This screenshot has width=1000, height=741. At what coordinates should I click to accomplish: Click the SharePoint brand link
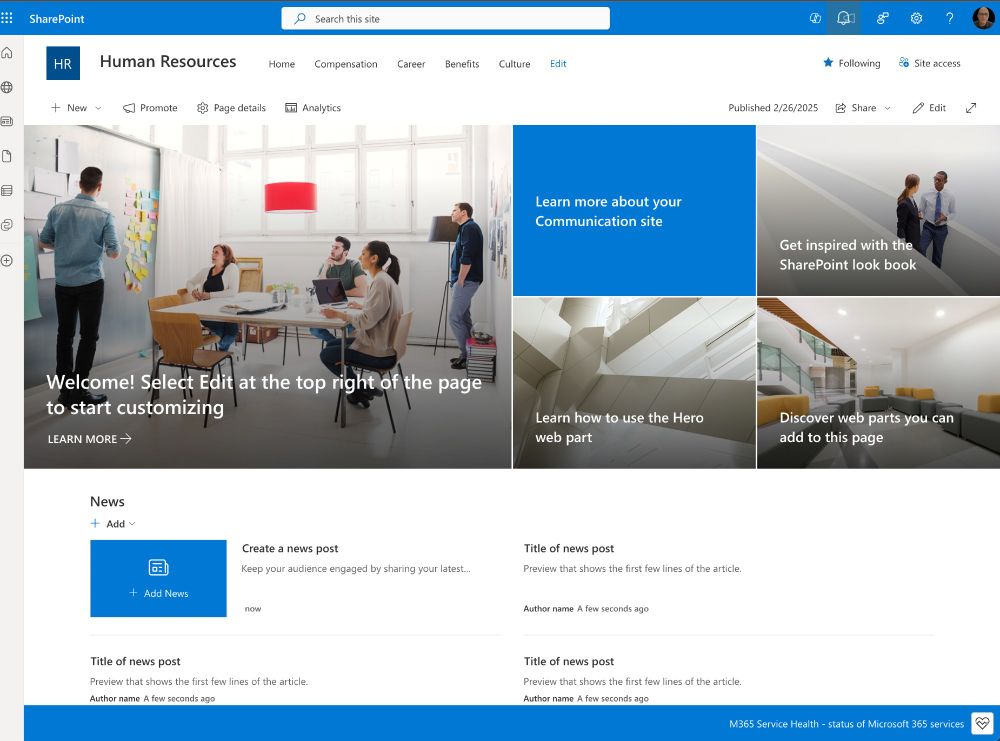coord(57,18)
